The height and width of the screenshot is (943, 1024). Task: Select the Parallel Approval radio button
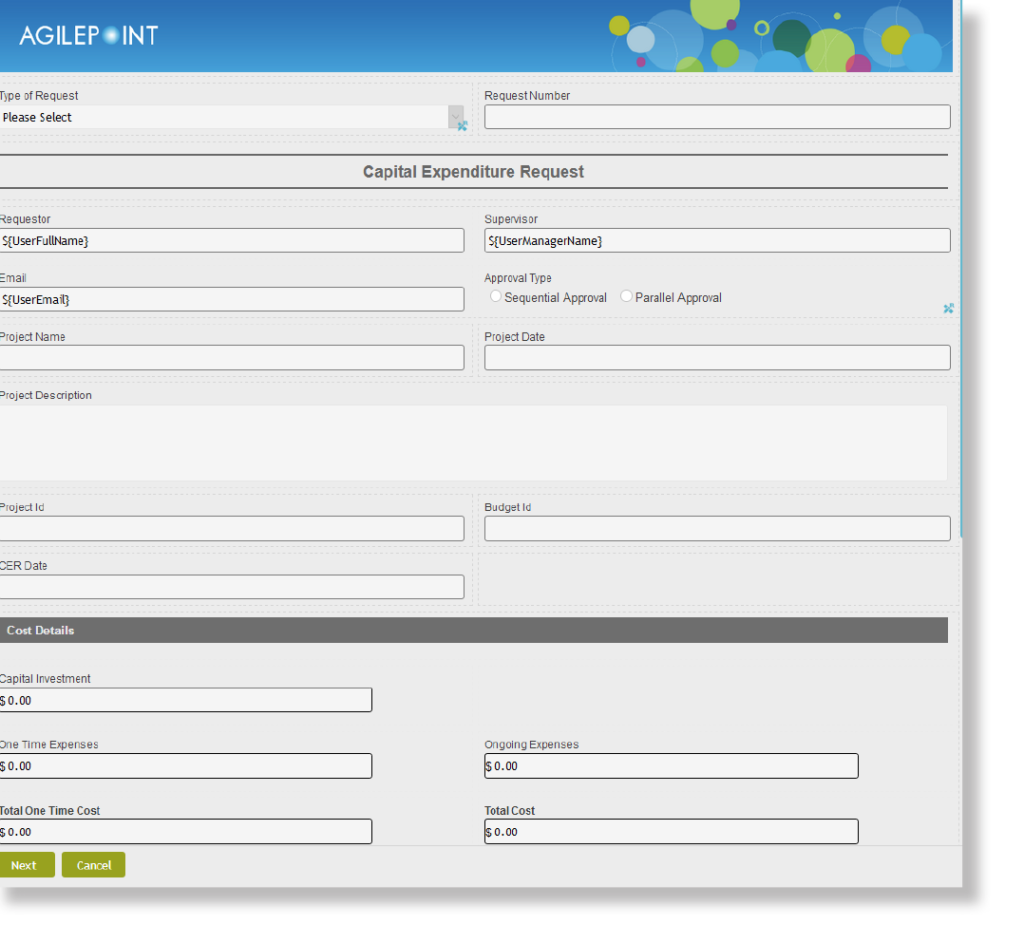click(x=626, y=296)
